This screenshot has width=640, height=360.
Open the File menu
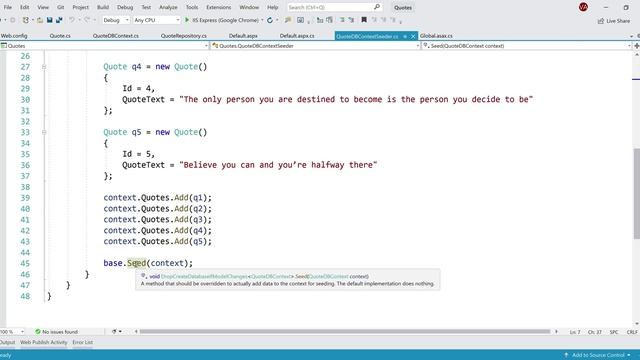pos(8,7)
